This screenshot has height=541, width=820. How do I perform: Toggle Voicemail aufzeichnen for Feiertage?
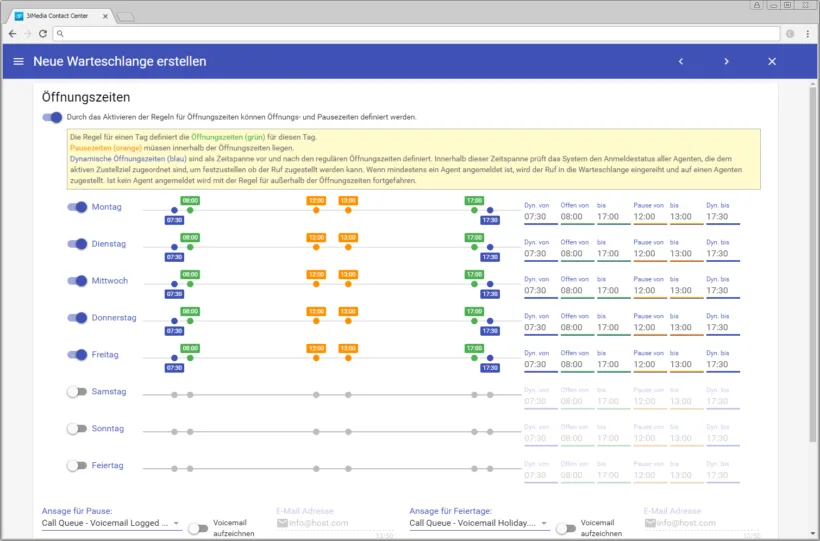point(566,528)
